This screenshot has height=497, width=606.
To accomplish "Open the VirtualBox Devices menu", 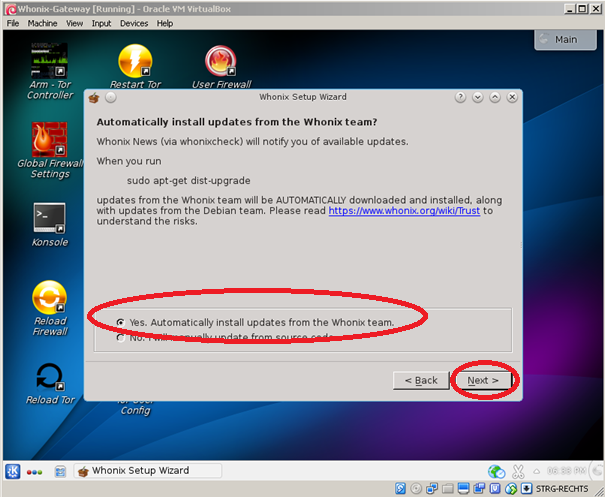I will click(x=134, y=24).
